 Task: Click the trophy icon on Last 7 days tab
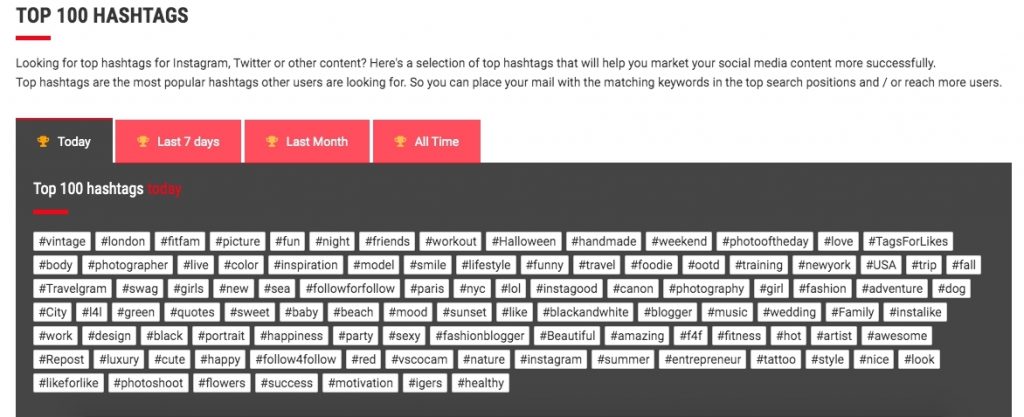pyautogui.click(x=143, y=142)
